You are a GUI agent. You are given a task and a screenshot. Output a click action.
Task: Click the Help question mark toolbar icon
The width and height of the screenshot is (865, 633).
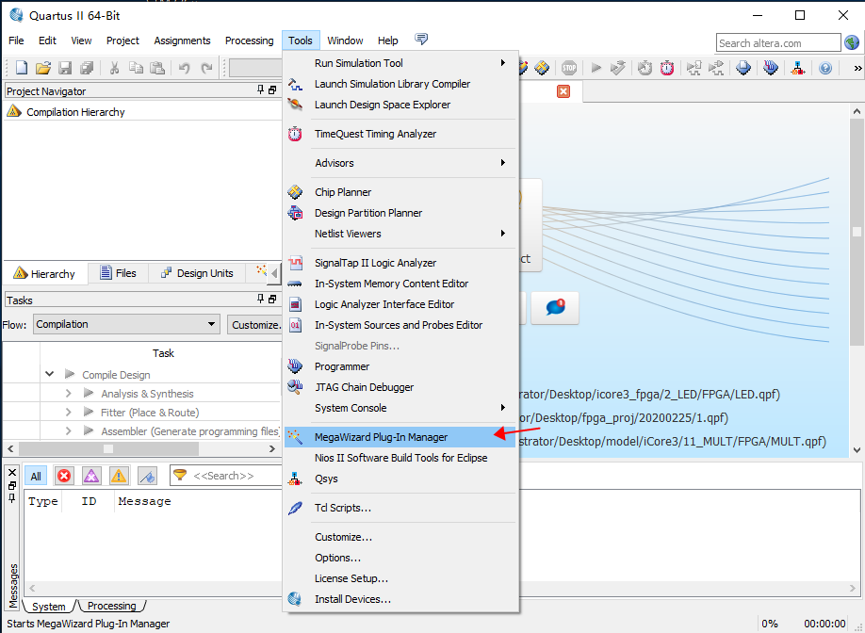point(825,68)
